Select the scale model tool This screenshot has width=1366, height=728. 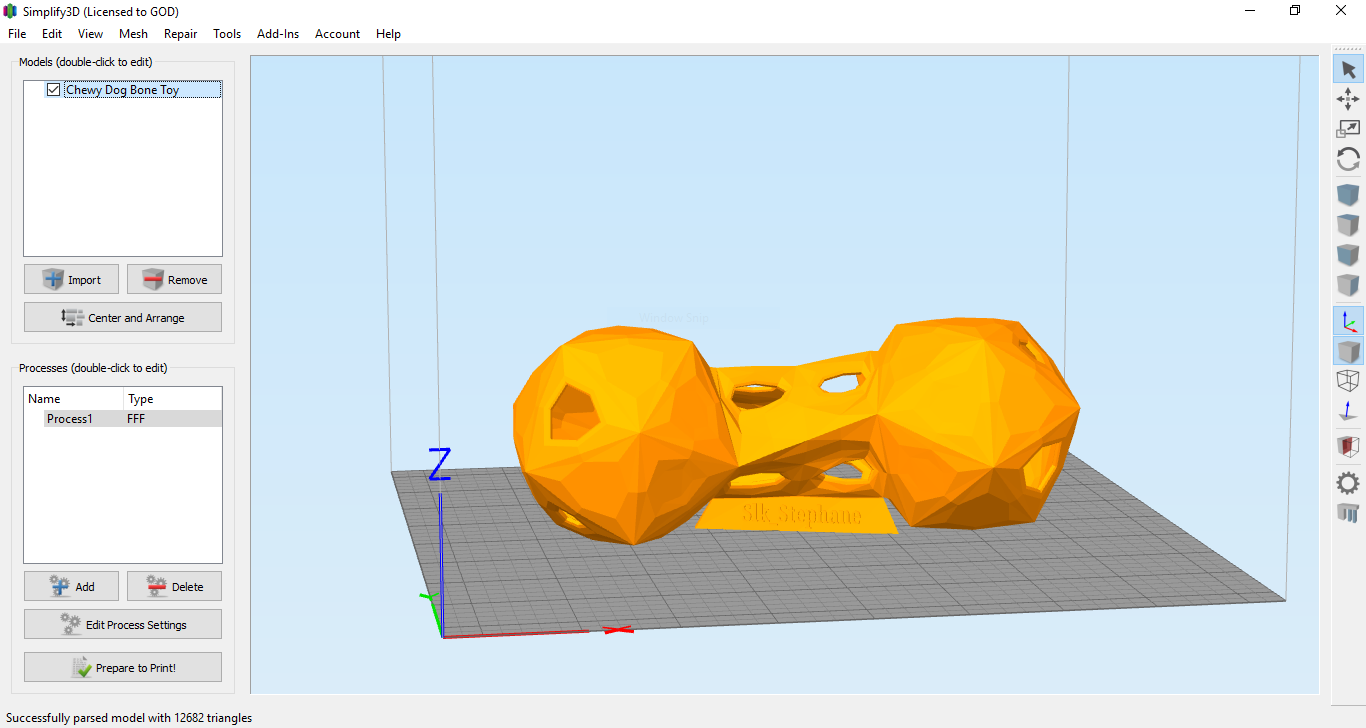pos(1348,128)
